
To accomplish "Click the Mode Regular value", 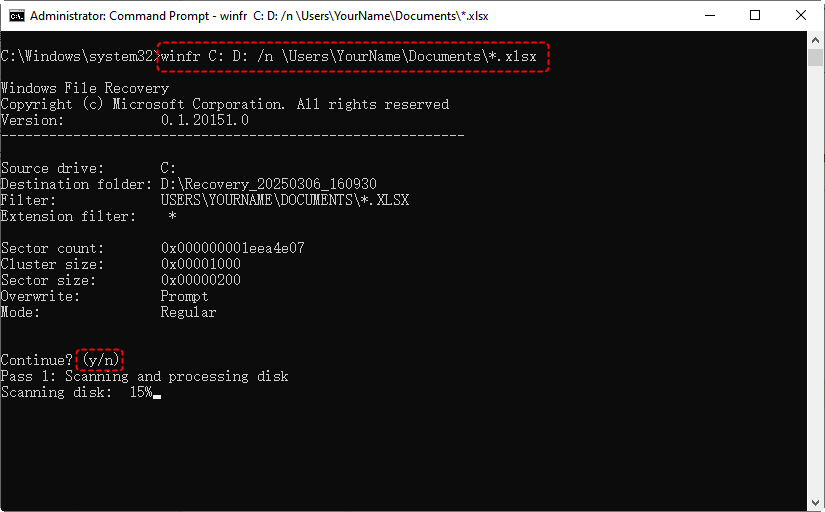I will (x=188, y=312).
